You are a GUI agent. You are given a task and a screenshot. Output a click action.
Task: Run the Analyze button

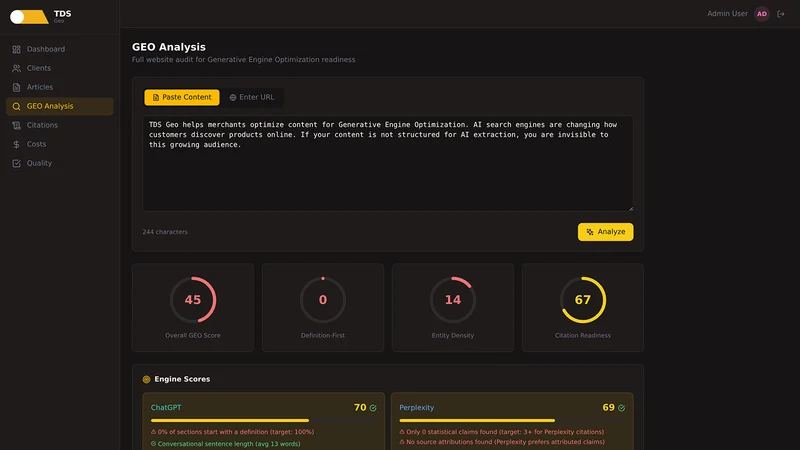606,232
